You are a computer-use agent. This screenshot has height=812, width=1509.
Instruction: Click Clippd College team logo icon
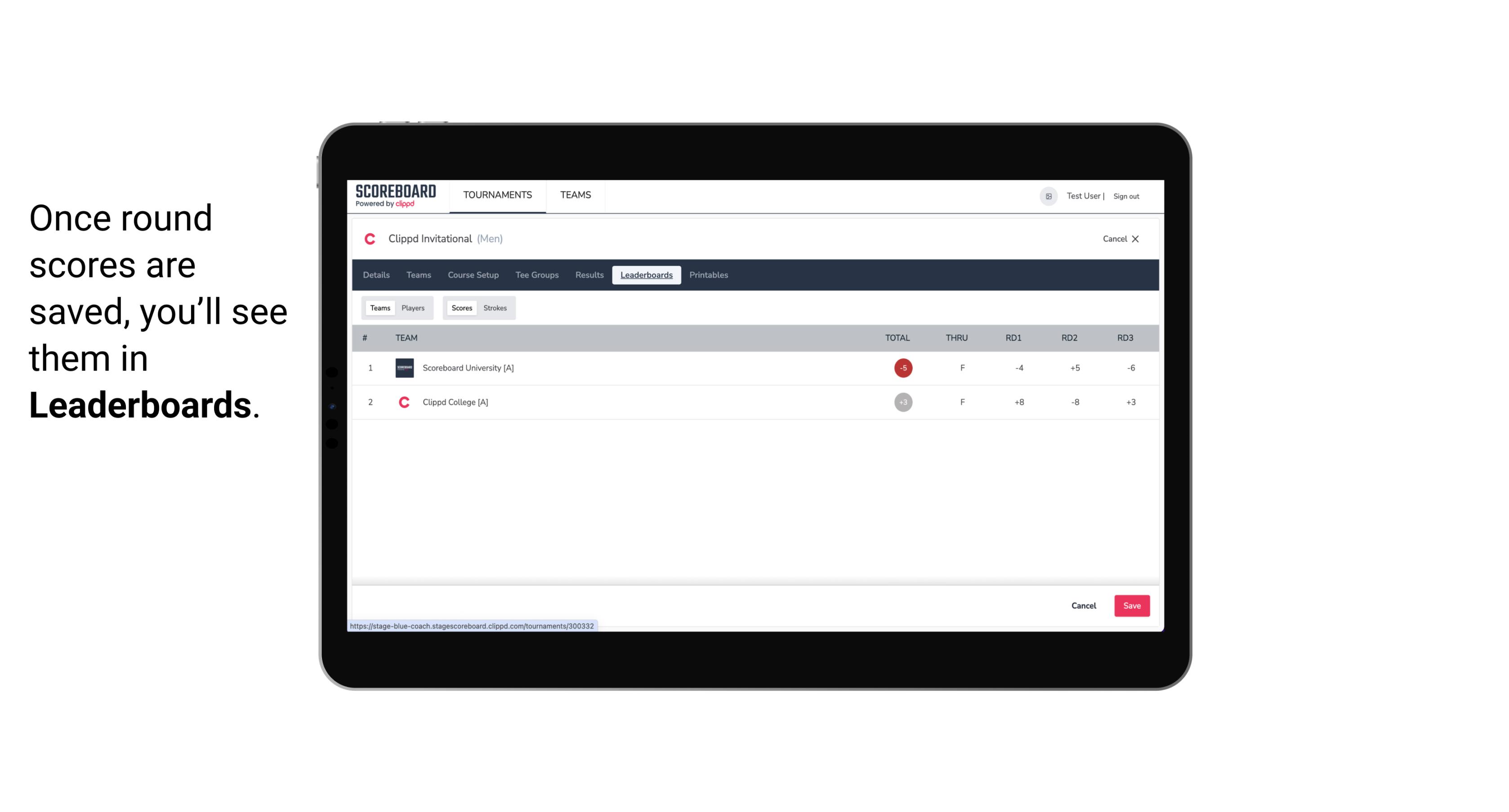(x=403, y=401)
